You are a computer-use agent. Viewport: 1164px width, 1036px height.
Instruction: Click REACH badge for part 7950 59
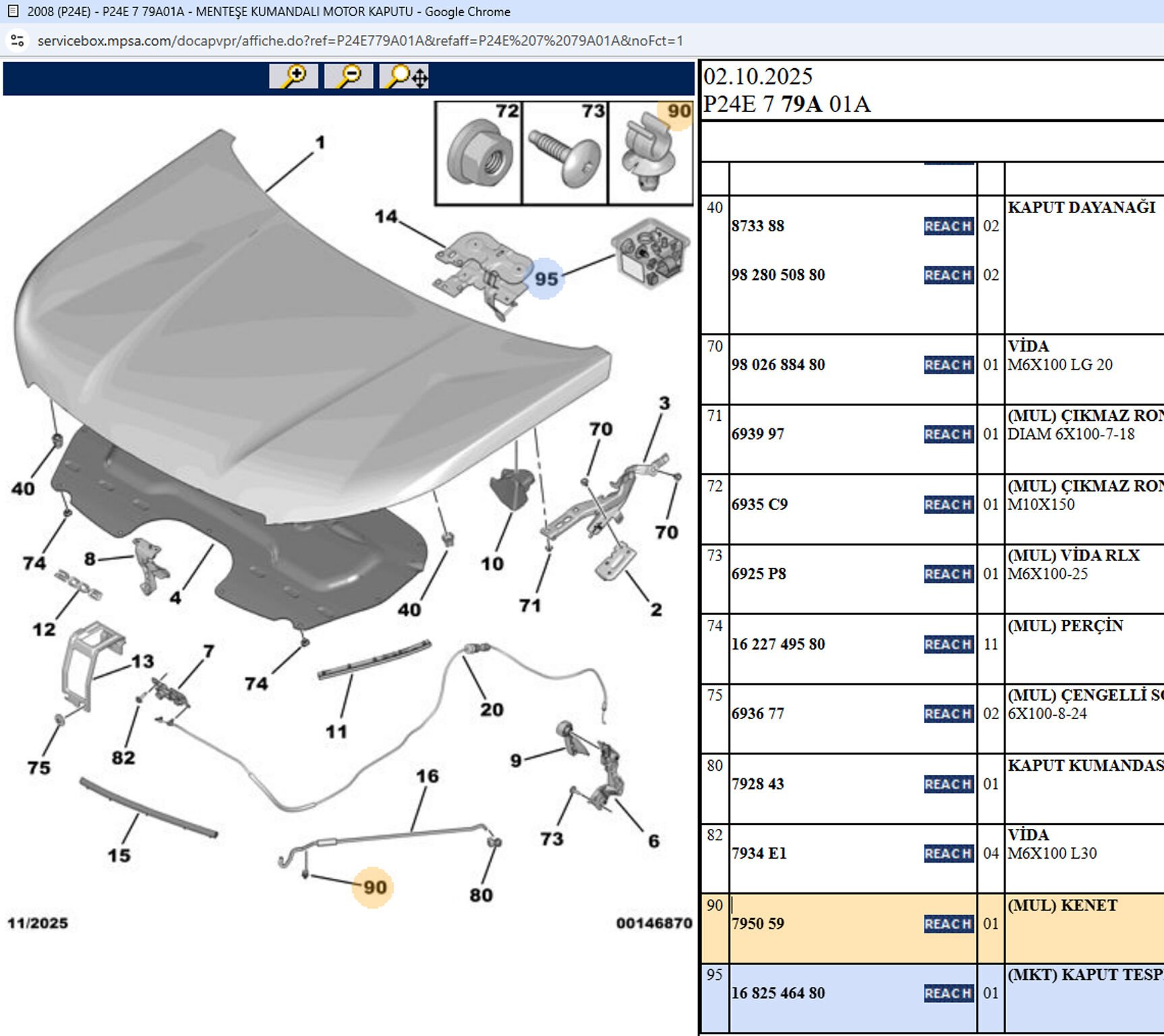[948, 924]
